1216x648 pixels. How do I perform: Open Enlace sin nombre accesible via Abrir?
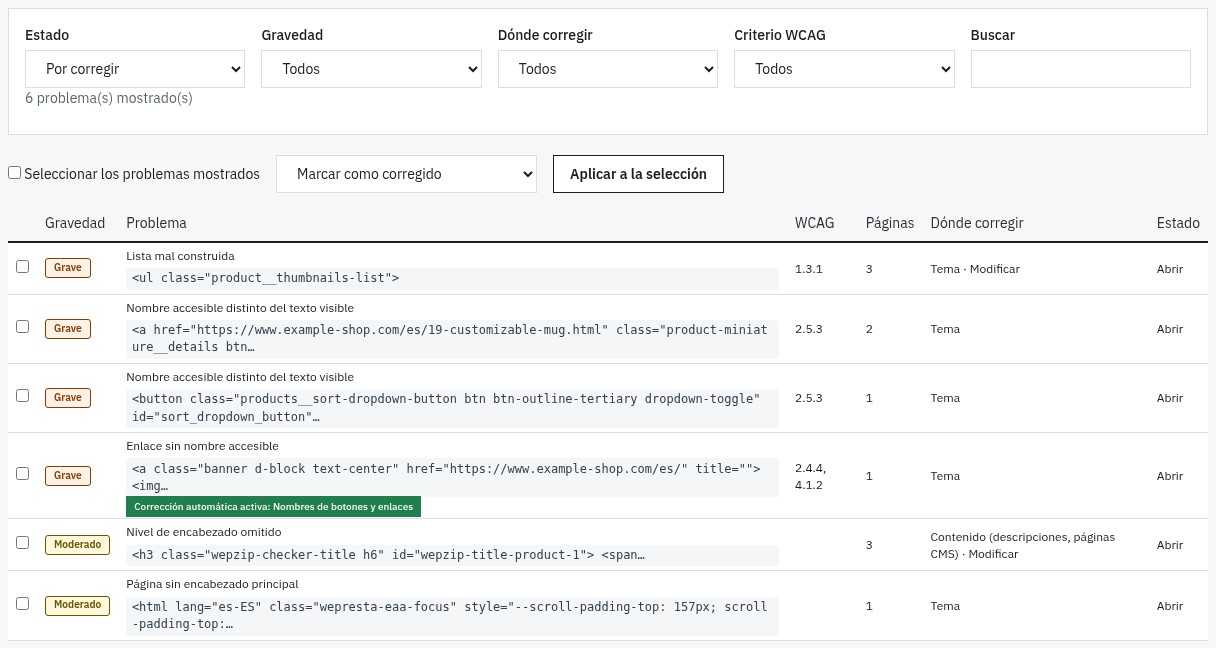tap(1170, 476)
